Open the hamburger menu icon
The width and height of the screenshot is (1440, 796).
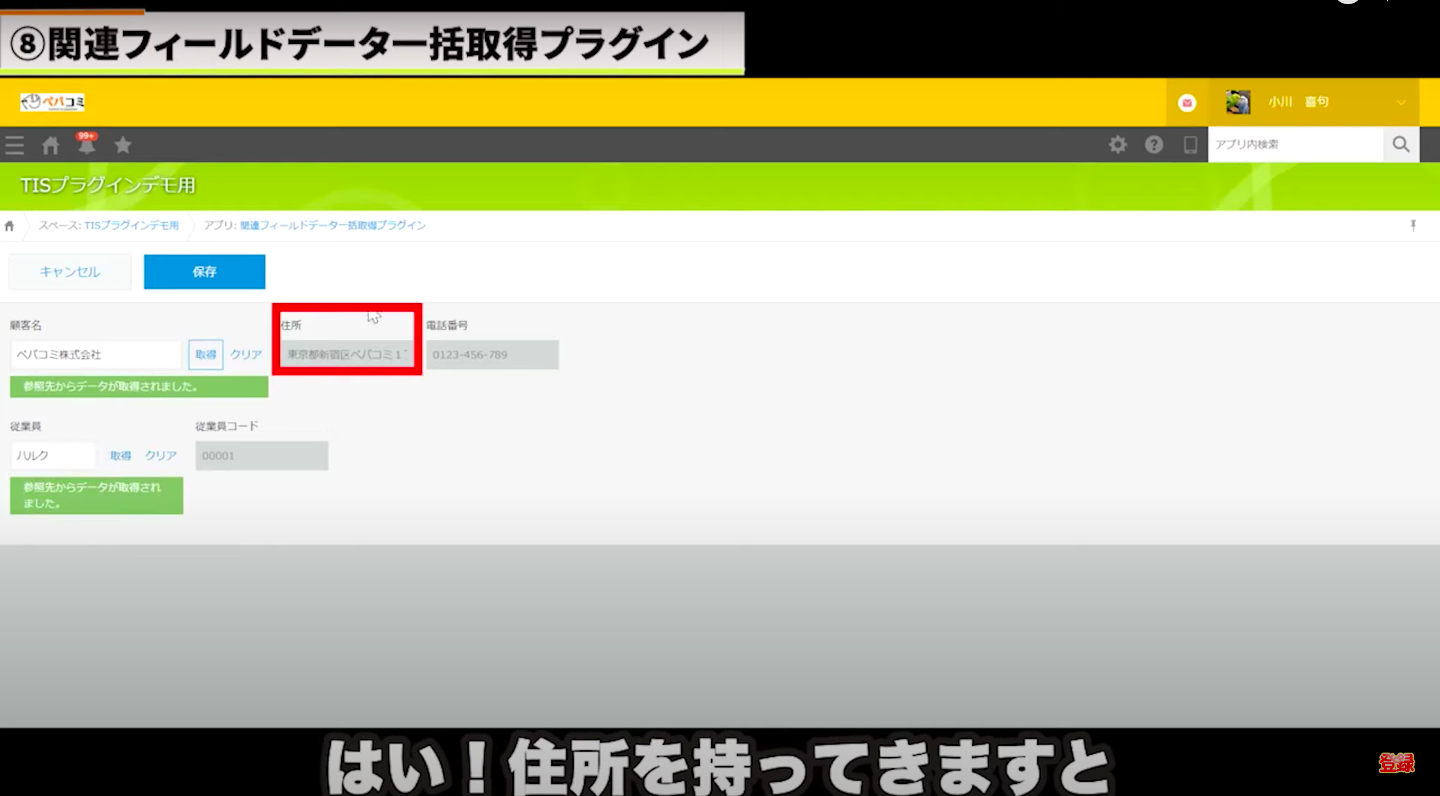14,145
